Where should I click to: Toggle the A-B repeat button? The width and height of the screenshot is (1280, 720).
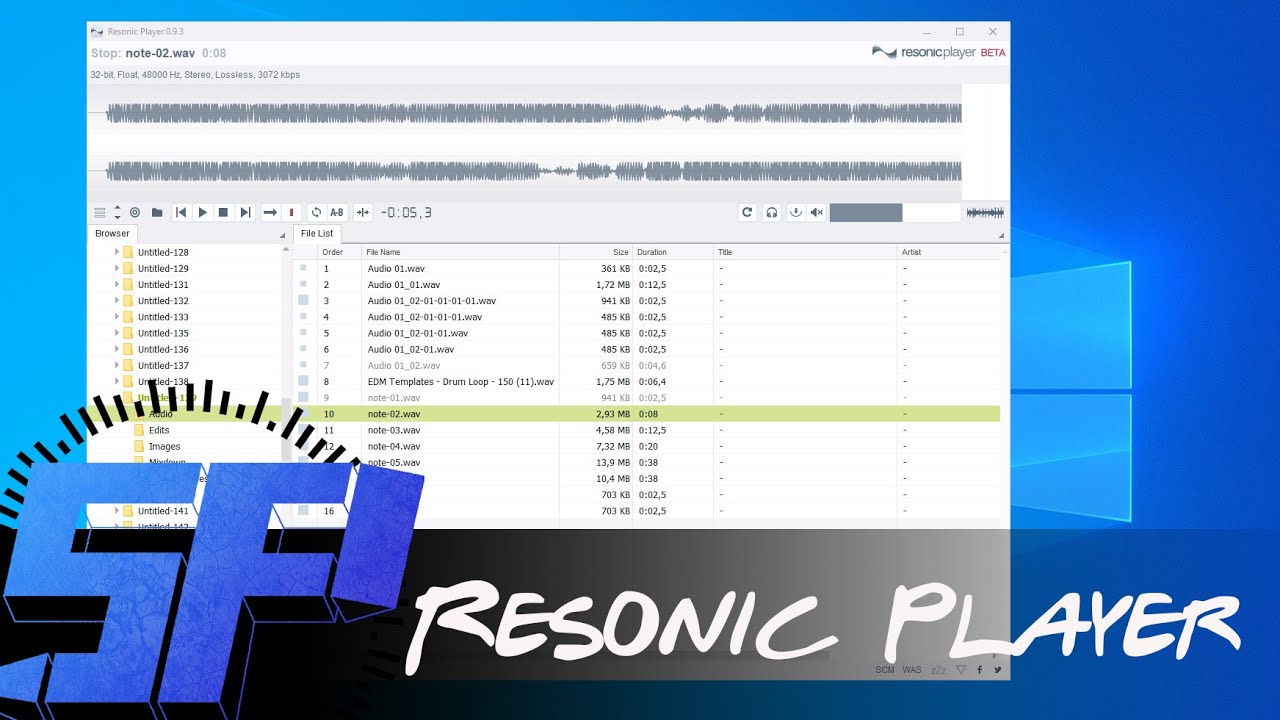coord(337,212)
